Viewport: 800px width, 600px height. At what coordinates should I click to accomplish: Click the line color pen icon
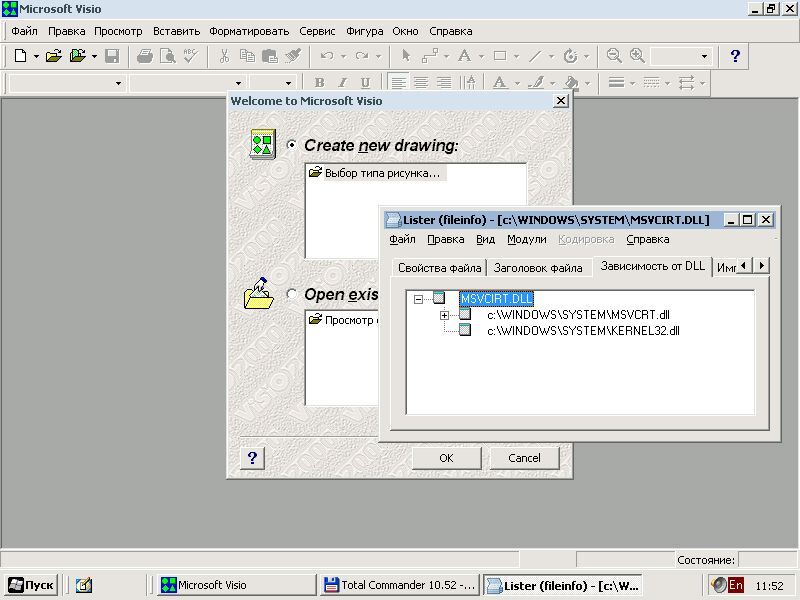pyautogui.click(x=535, y=83)
